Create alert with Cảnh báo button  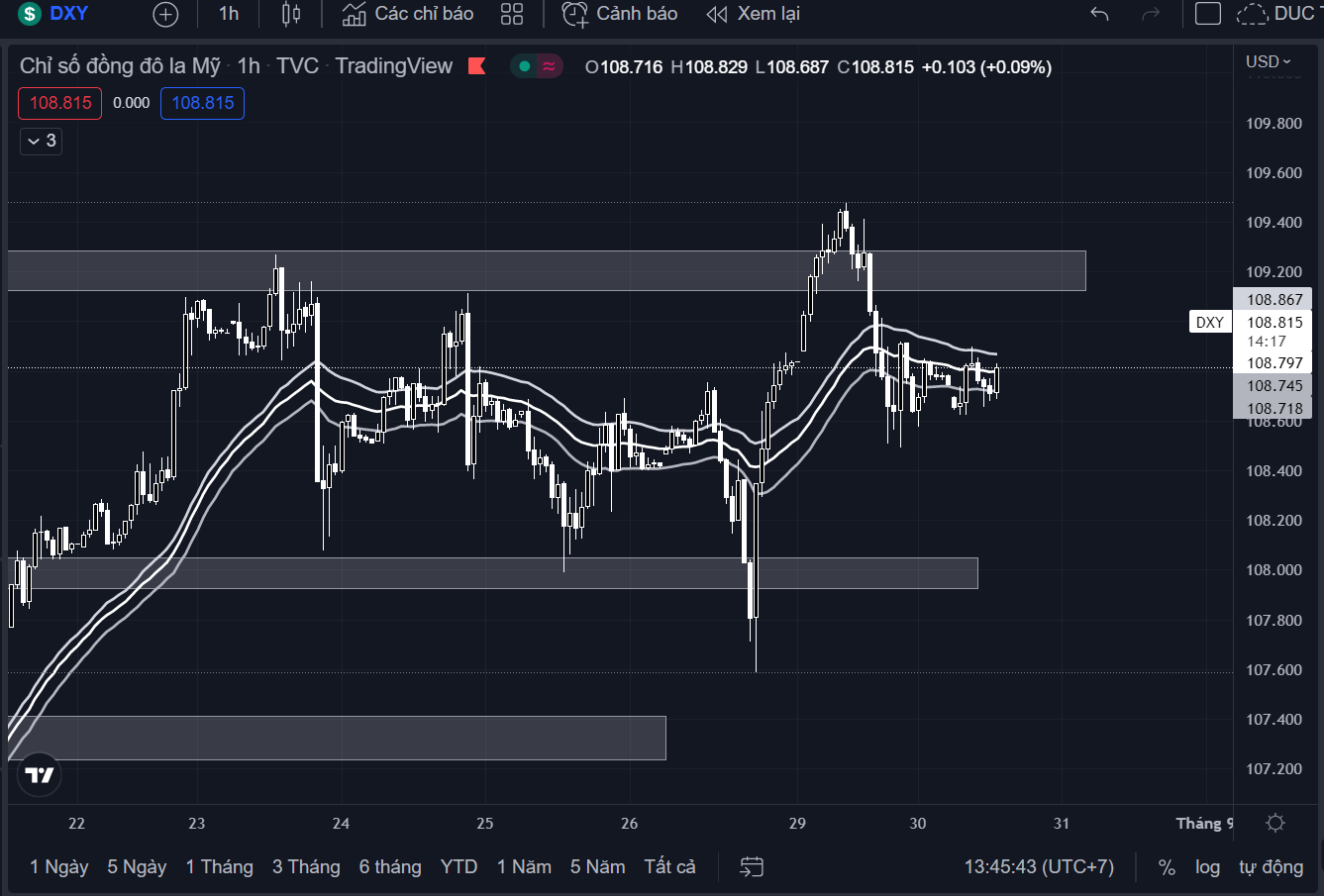click(620, 14)
